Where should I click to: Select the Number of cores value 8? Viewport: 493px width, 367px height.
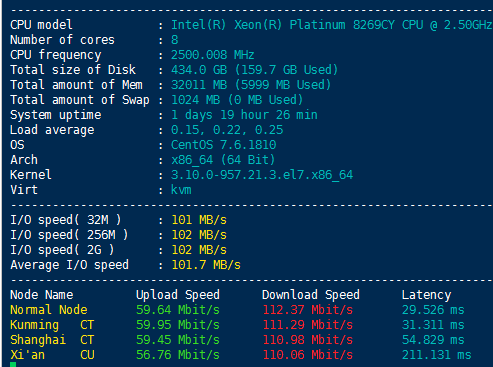(x=175, y=40)
